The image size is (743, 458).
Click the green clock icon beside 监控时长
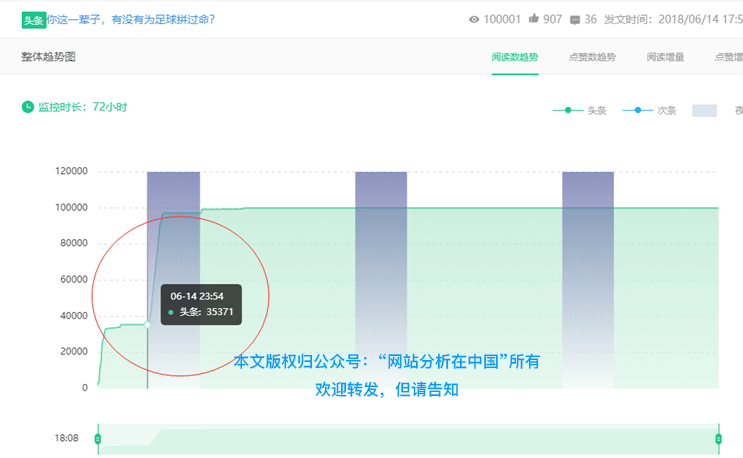coord(28,106)
